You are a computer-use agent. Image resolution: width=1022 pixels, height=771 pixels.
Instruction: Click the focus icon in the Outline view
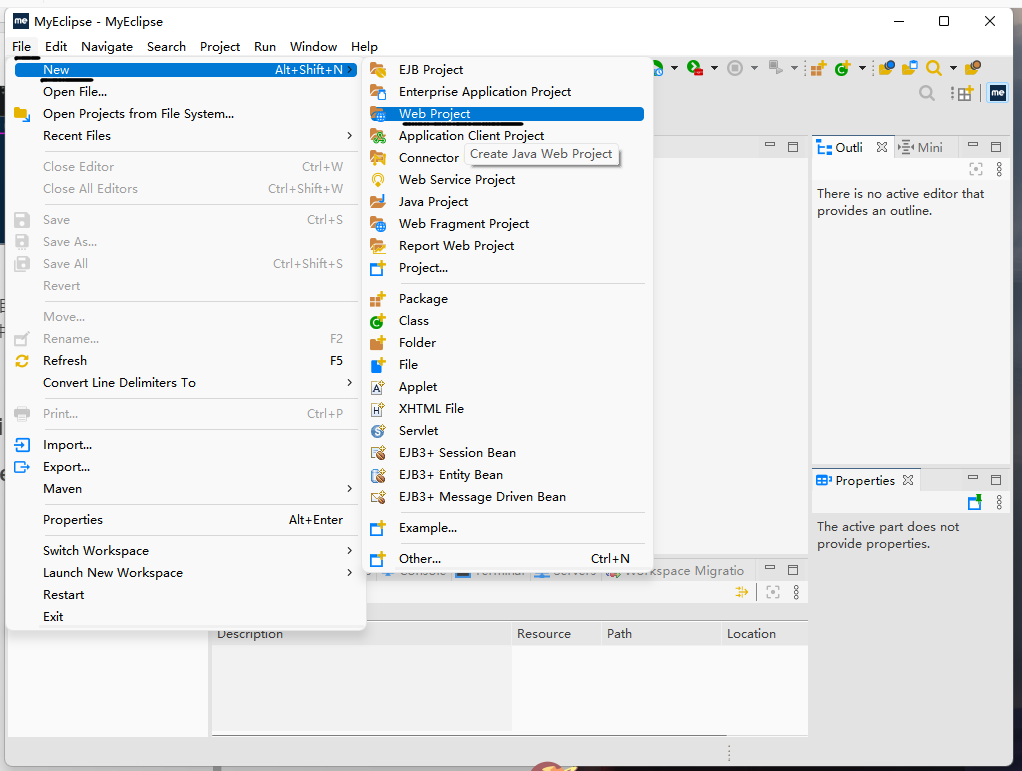coord(976,169)
